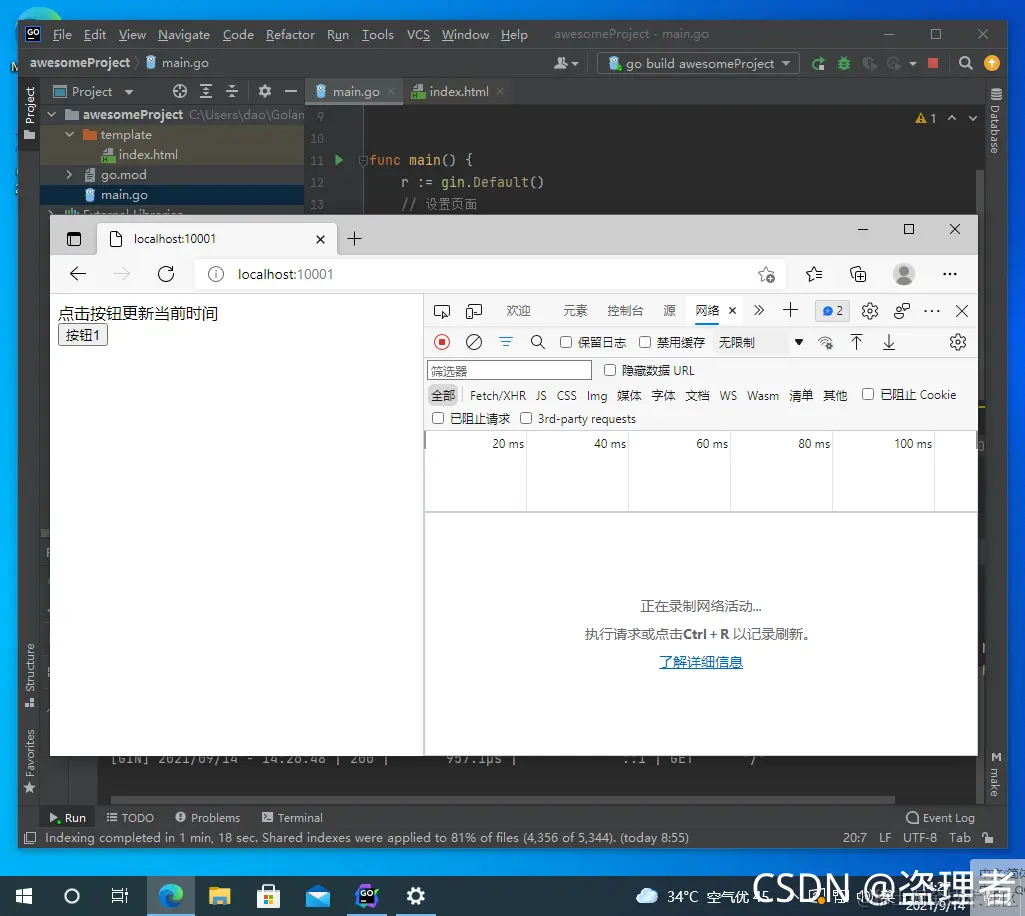Open the Refactor menu in GoLand

pyautogui.click(x=290, y=34)
